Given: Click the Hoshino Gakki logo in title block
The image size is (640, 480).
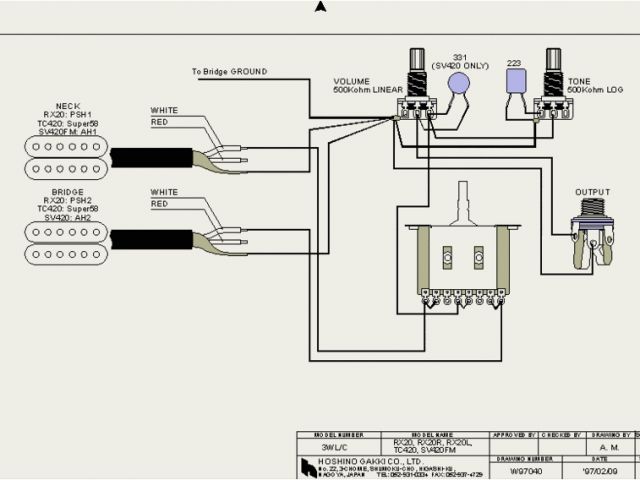Looking at the screenshot, I should pyautogui.click(x=309, y=466).
